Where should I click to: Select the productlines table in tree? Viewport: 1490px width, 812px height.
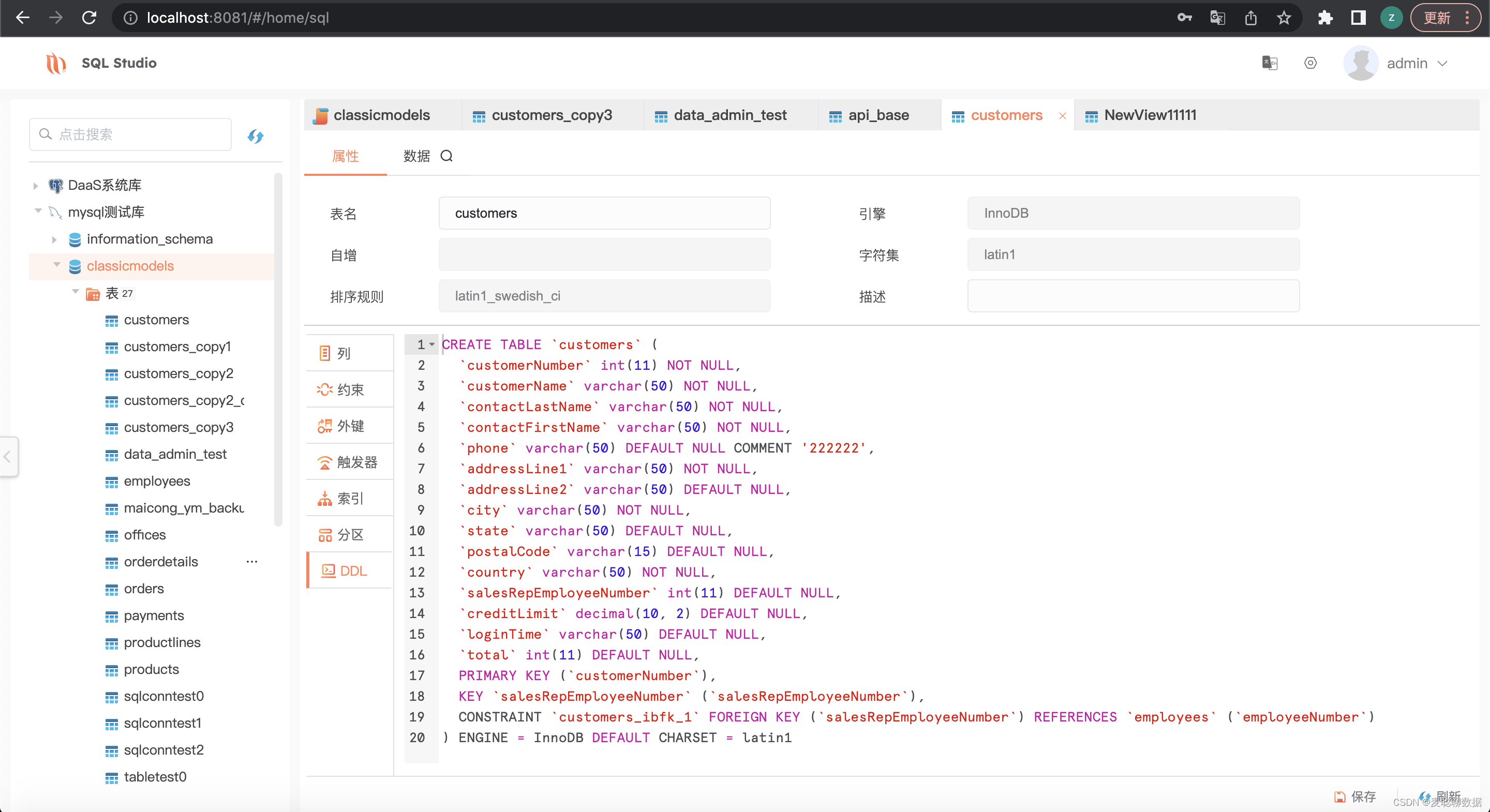point(162,642)
